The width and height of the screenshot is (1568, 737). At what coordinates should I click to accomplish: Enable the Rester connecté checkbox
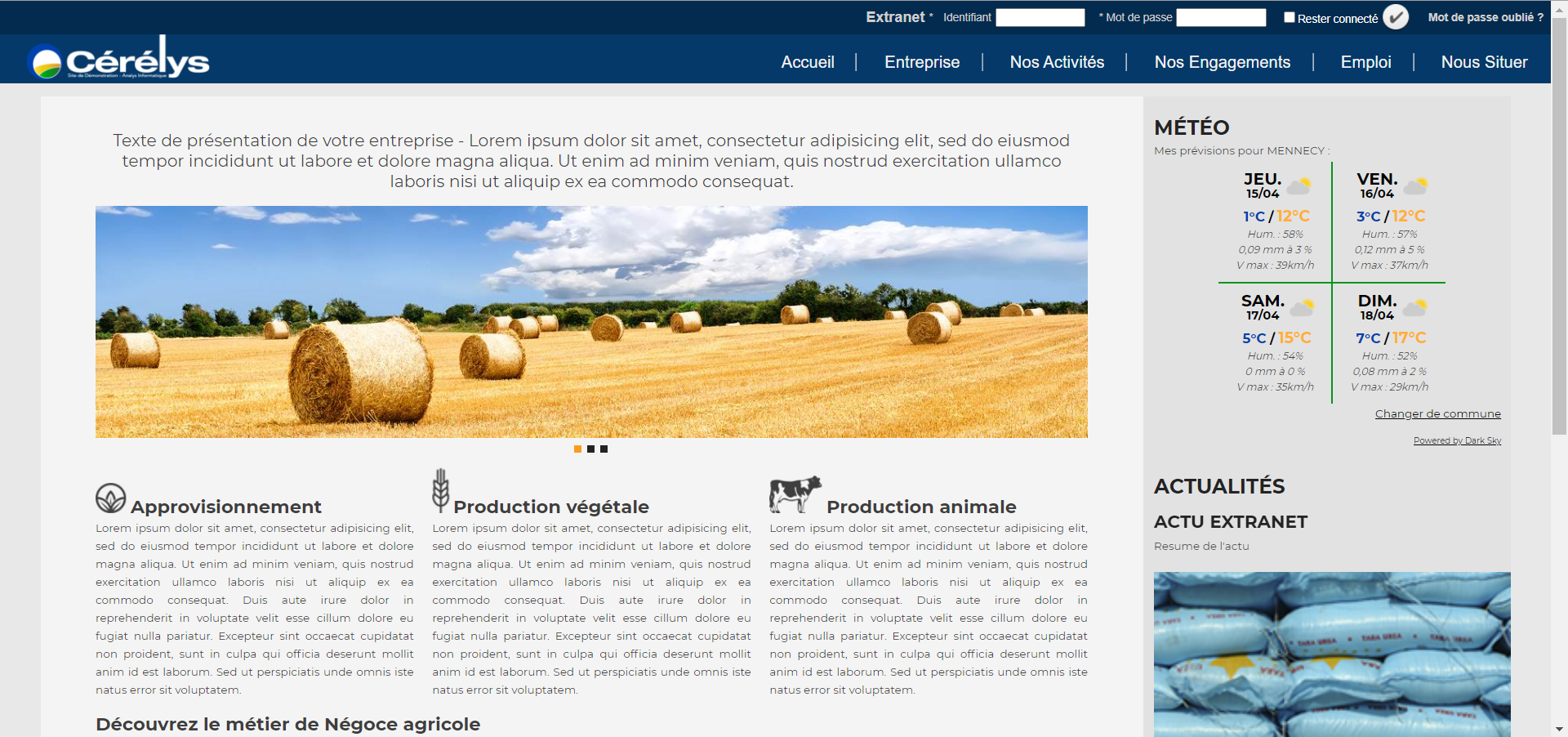click(1290, 17)
